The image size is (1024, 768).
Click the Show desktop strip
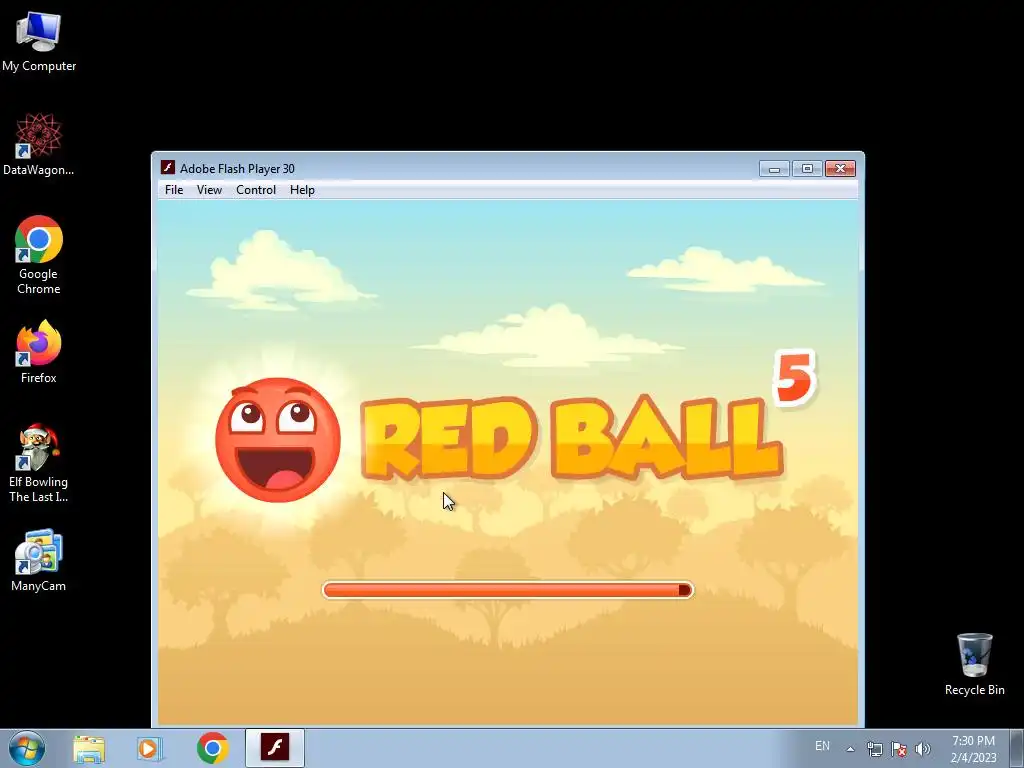(1016, 748)
